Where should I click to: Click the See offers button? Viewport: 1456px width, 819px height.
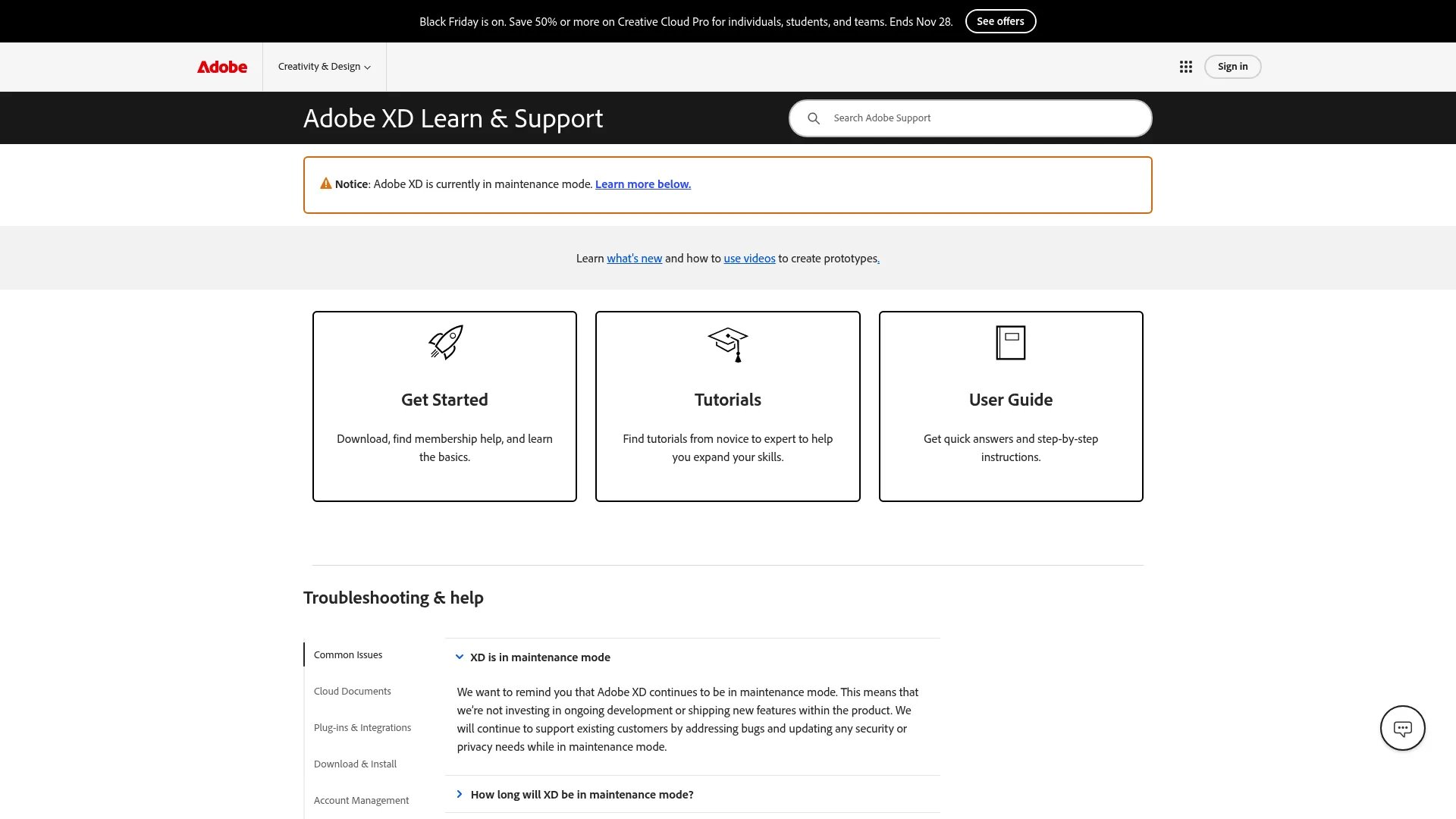1000,21
